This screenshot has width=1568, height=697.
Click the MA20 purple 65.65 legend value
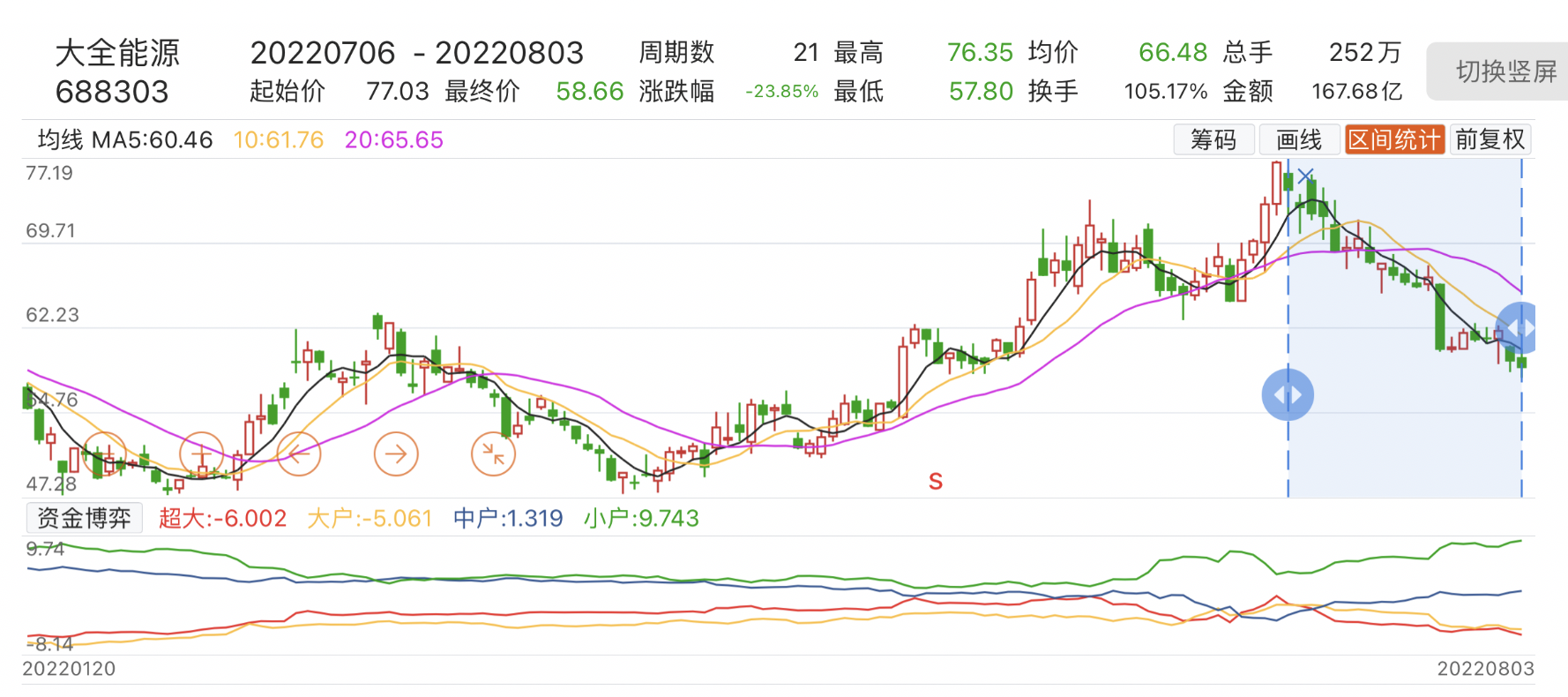click(x=393, y=139)
